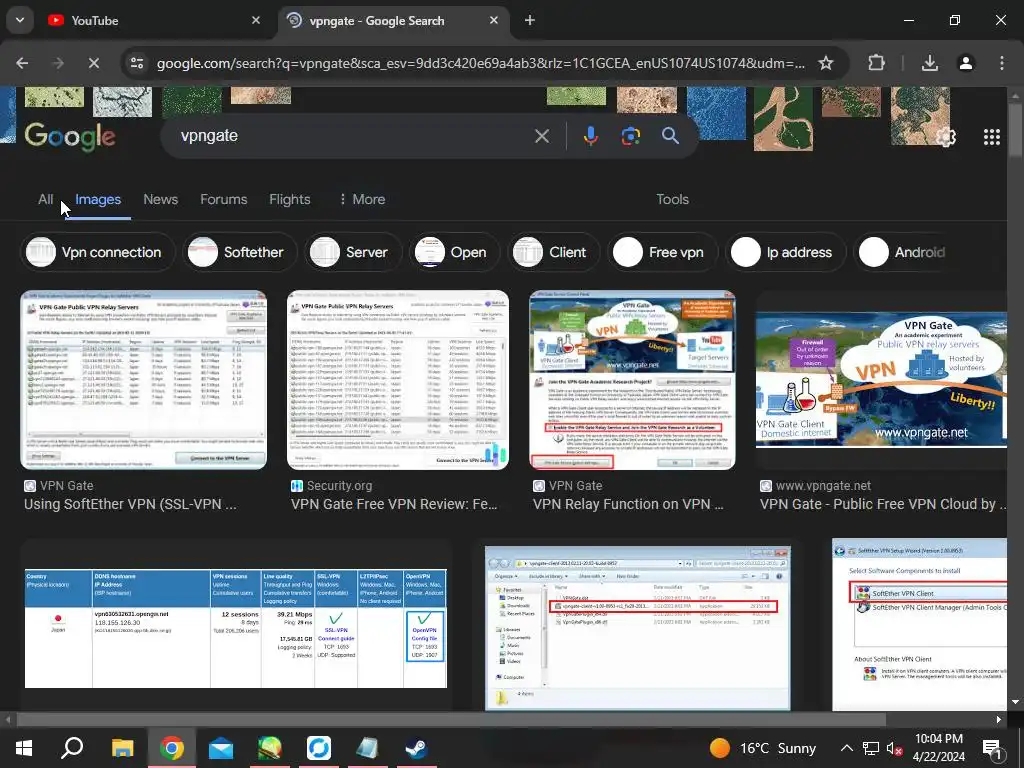The height and width of the screenshot is (768, 1024).
Task: Open the Chrome profile icon
Action: (x=965, y=63)
